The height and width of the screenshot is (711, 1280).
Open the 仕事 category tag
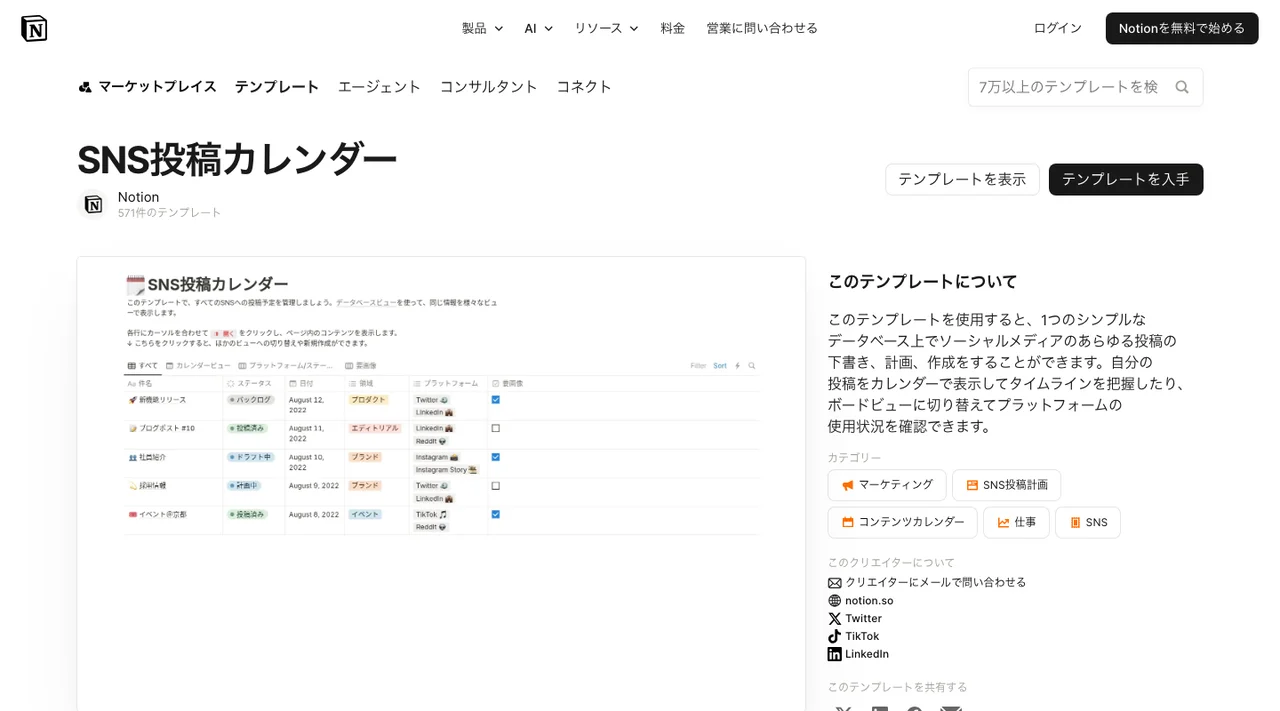1017,522
